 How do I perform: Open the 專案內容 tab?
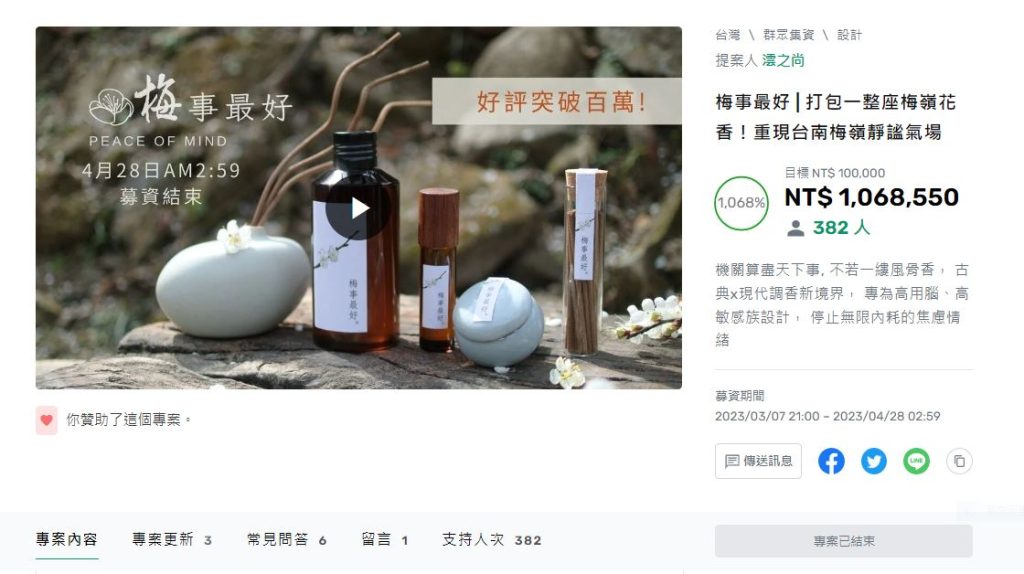[67, 540]
